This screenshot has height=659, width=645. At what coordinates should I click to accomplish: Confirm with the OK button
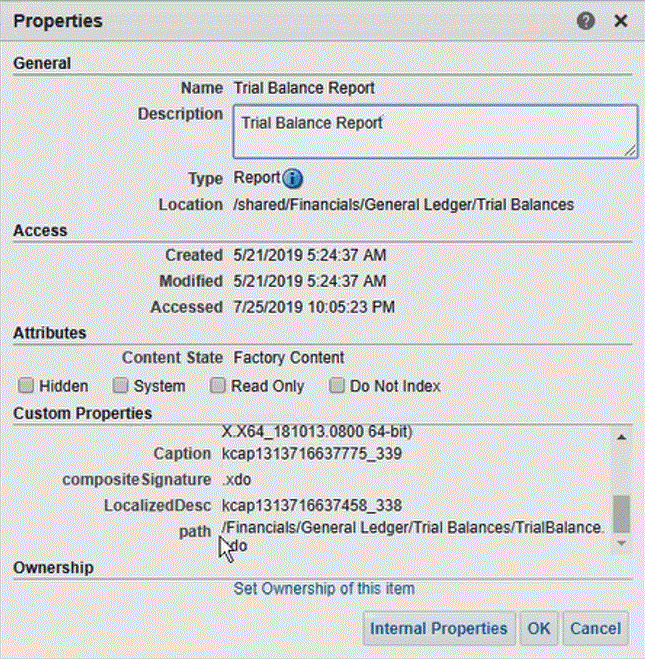[x=539, y=628]
